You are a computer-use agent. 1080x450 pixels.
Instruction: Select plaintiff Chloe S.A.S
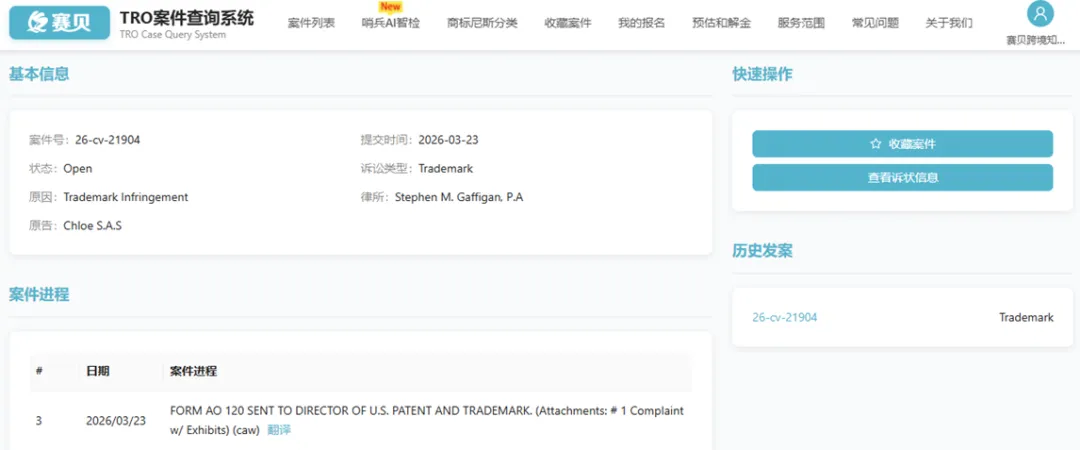coord(92,225)
